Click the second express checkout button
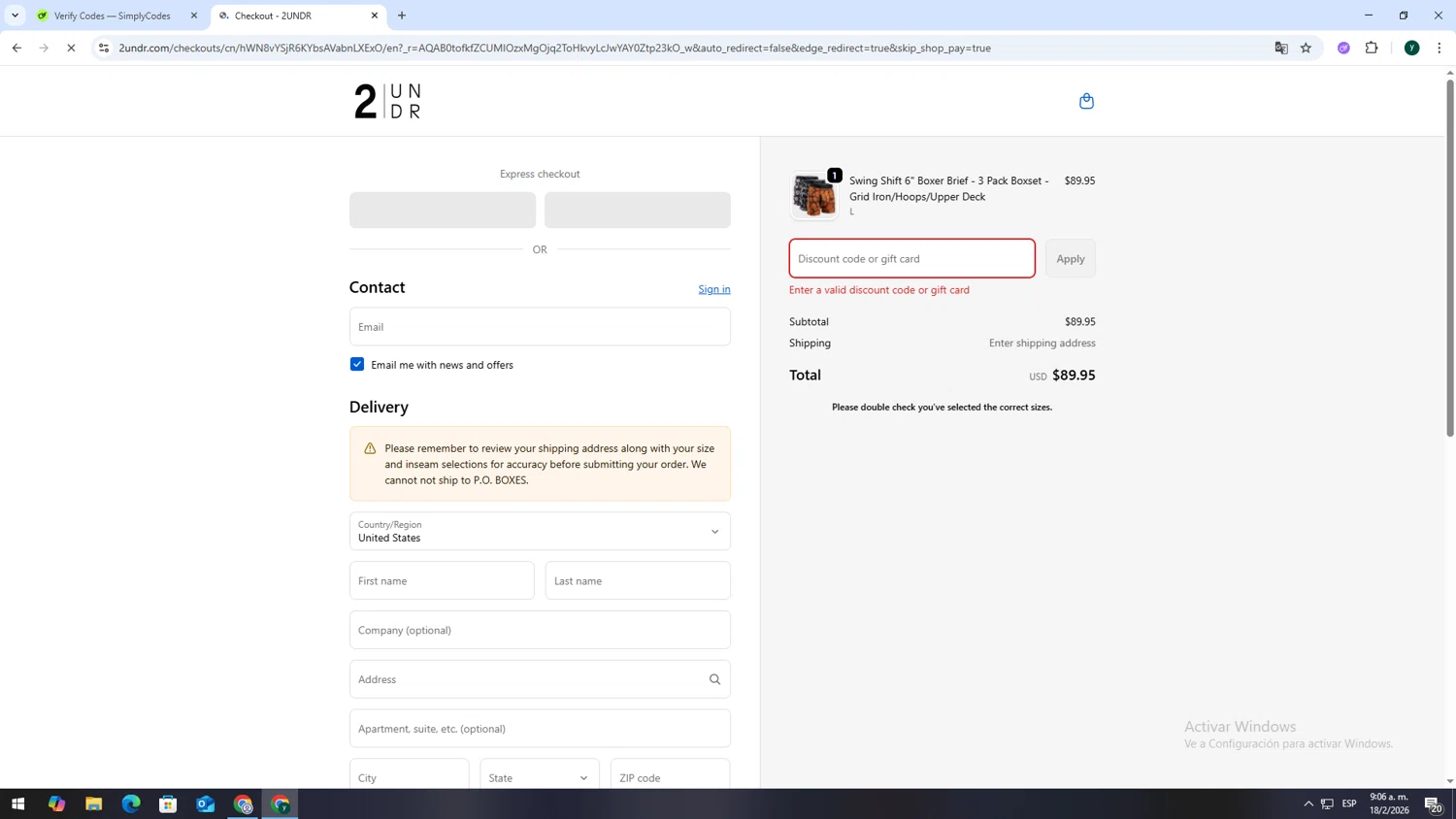 (x=638, y=210)
